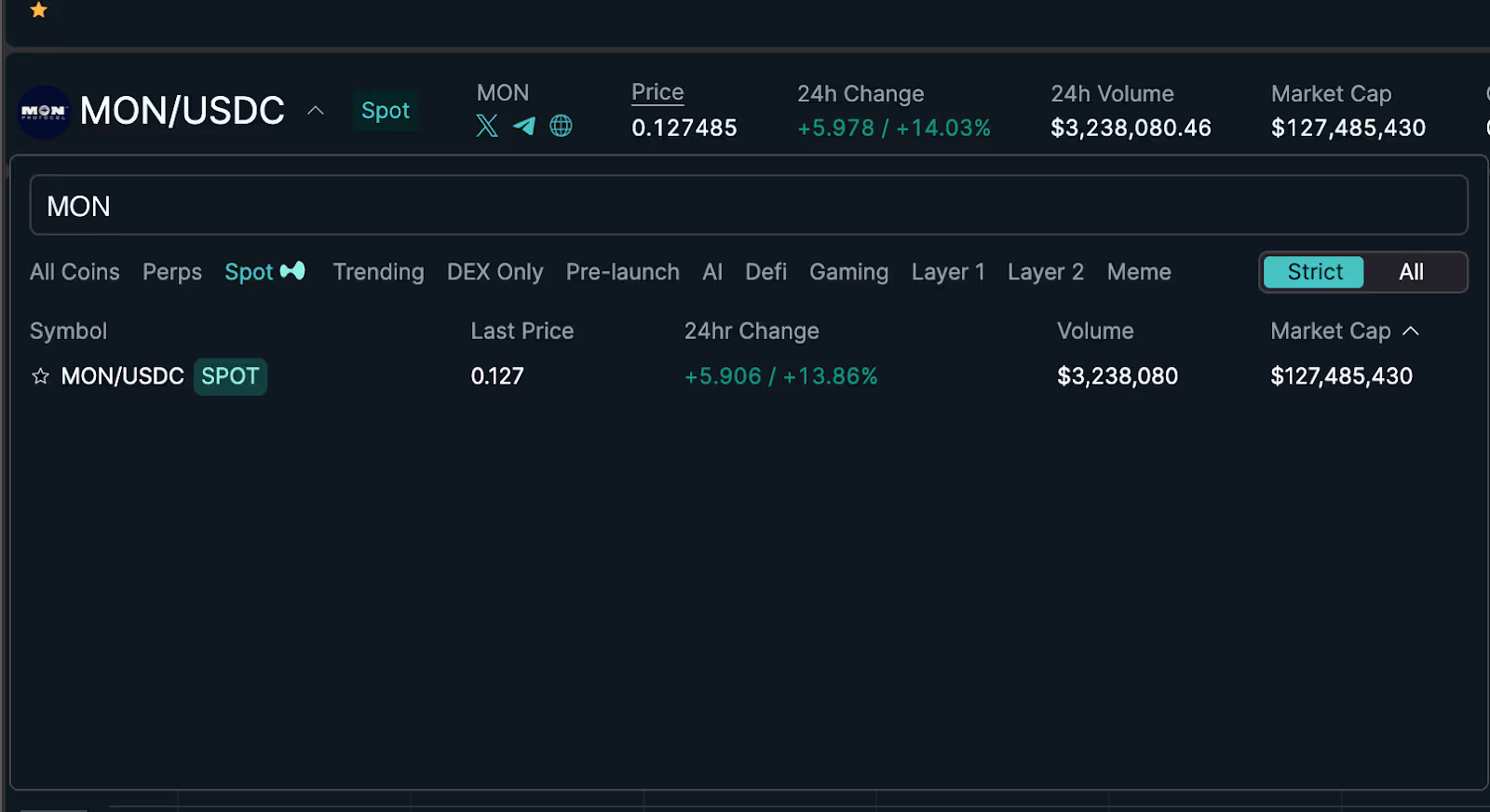Open MON's Telegram channel icon
Screen dimensions: 1490x812
coord(524,126)
